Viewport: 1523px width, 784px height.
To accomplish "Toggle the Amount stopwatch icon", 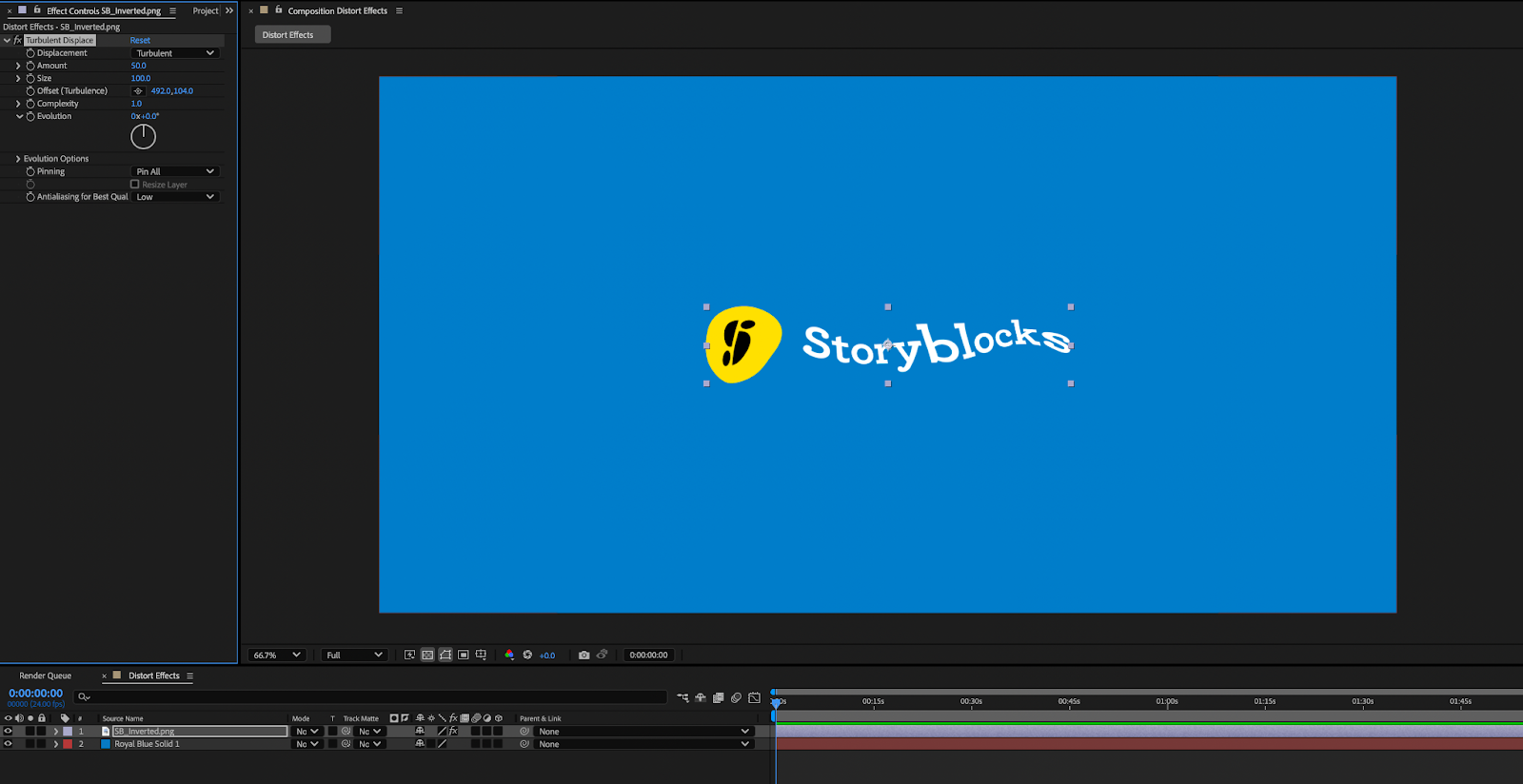I will click(30, 66).
